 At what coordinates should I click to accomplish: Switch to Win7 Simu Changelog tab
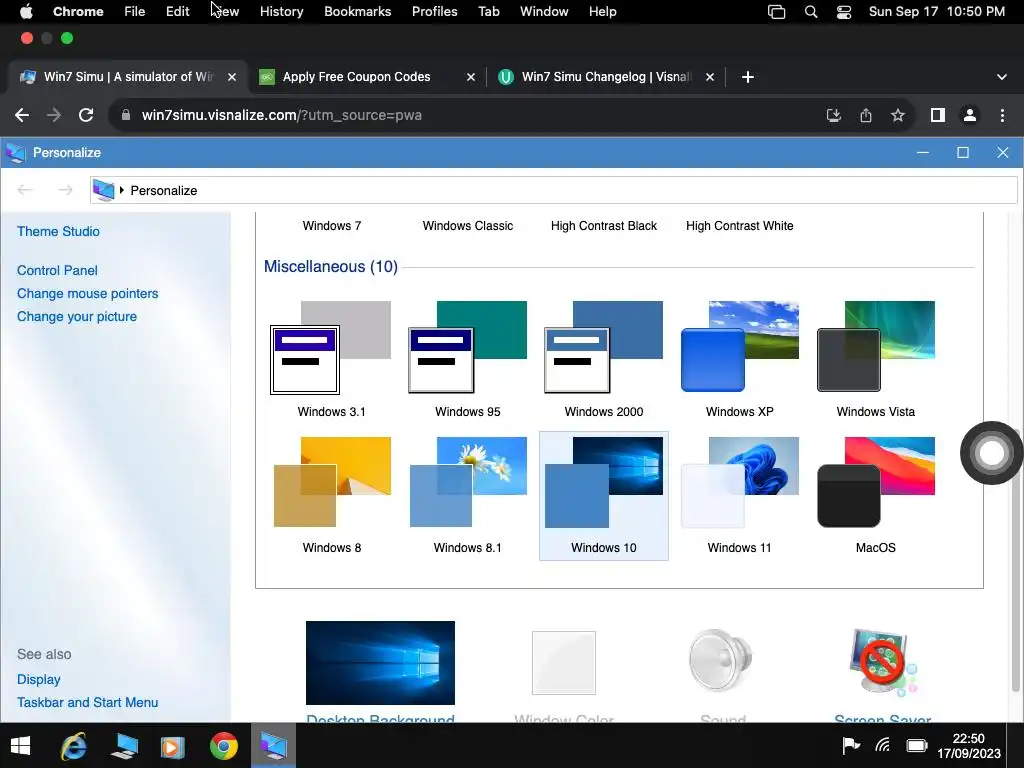click(605, 77)
